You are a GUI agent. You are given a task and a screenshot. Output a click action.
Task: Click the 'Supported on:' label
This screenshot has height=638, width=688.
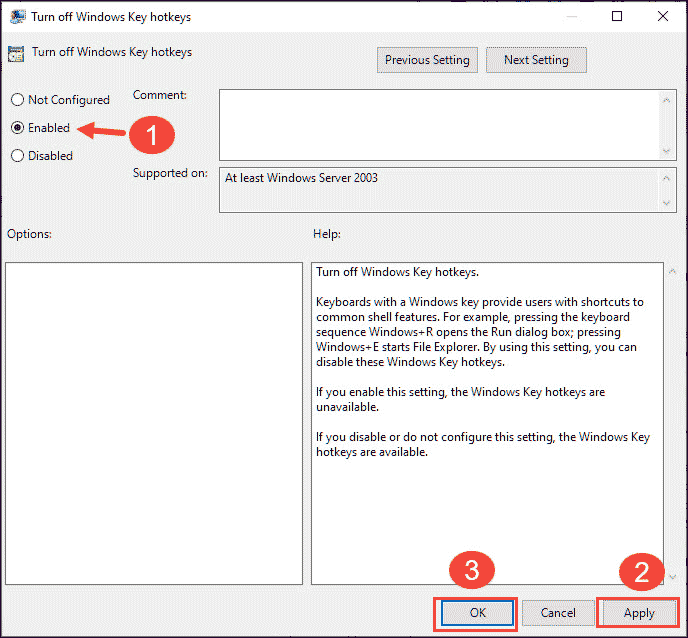click(x=170, y=173)
